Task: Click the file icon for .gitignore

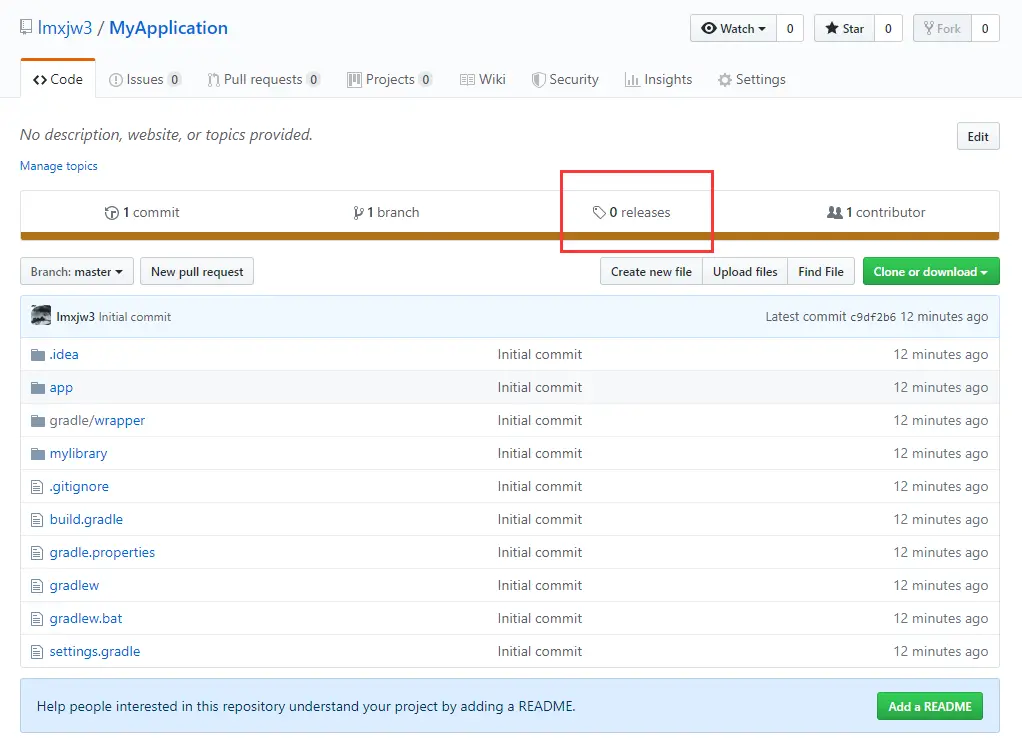Action: [37, 487]
